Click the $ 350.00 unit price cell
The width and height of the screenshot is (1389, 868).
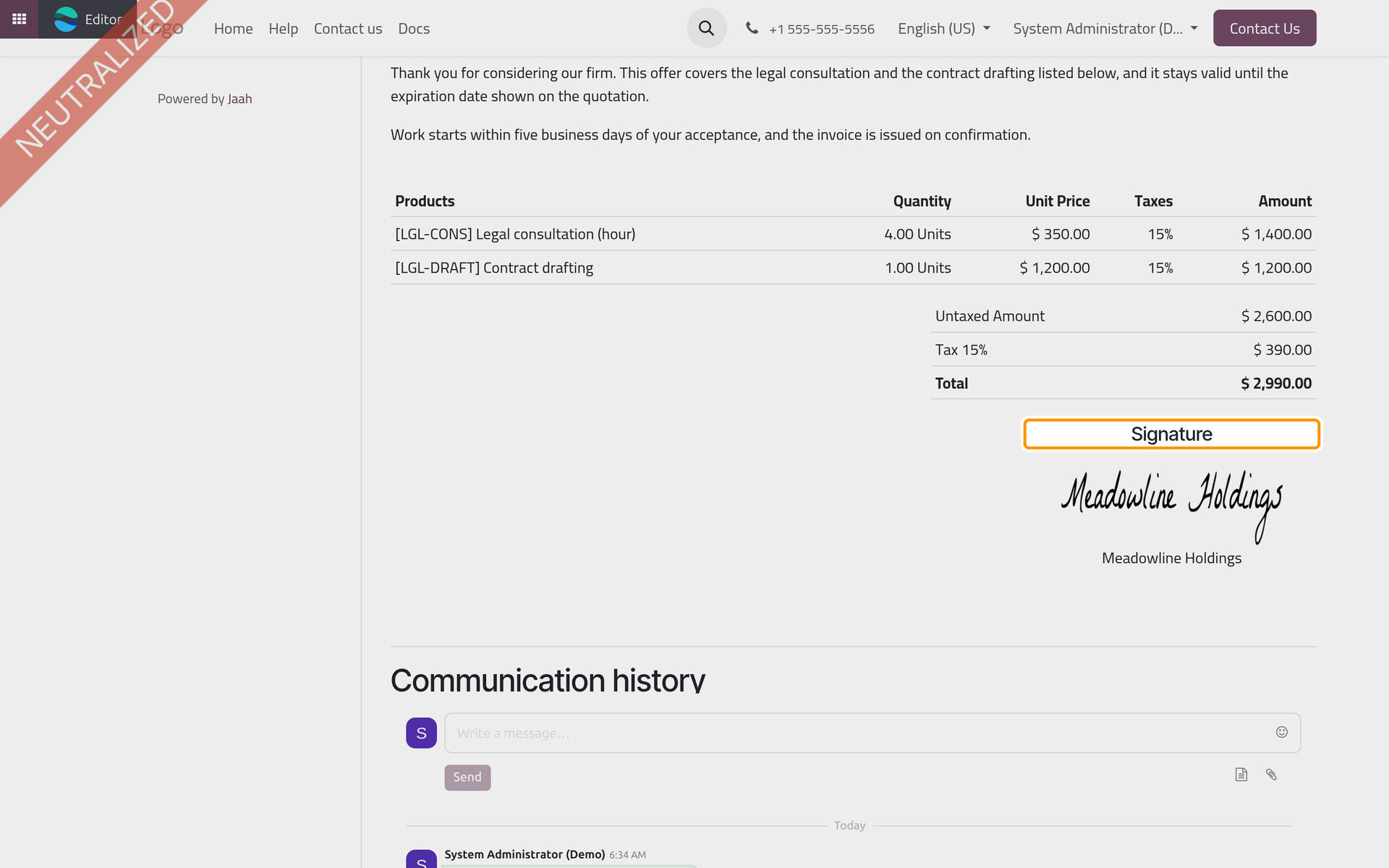pos(1061,234)
